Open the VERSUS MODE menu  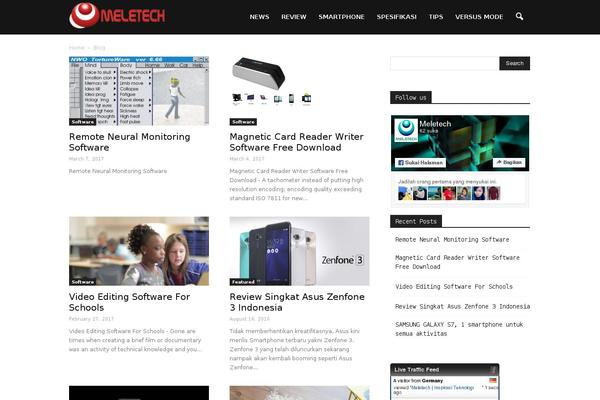(479, 17)
